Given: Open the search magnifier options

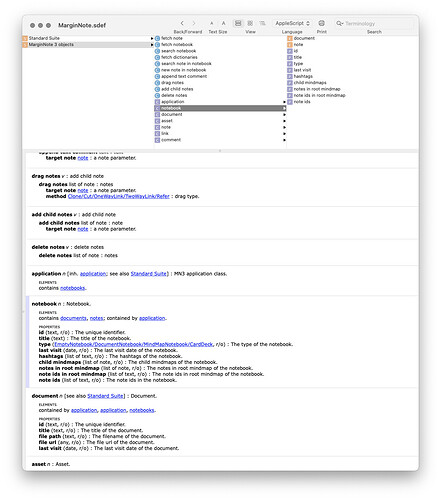Looking at the screenshot, I should tap(340, 23).
